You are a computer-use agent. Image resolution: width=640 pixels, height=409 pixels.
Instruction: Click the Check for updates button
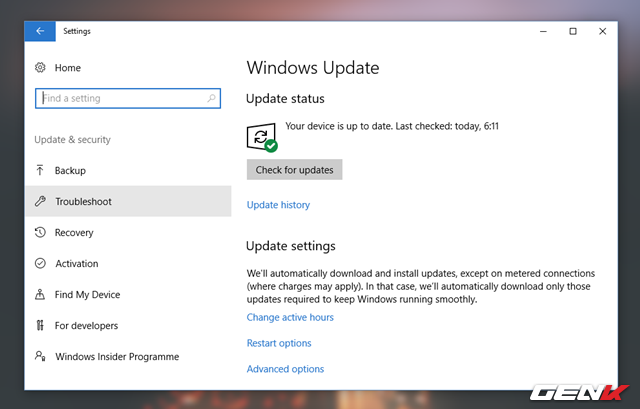(x=294, y=169)
